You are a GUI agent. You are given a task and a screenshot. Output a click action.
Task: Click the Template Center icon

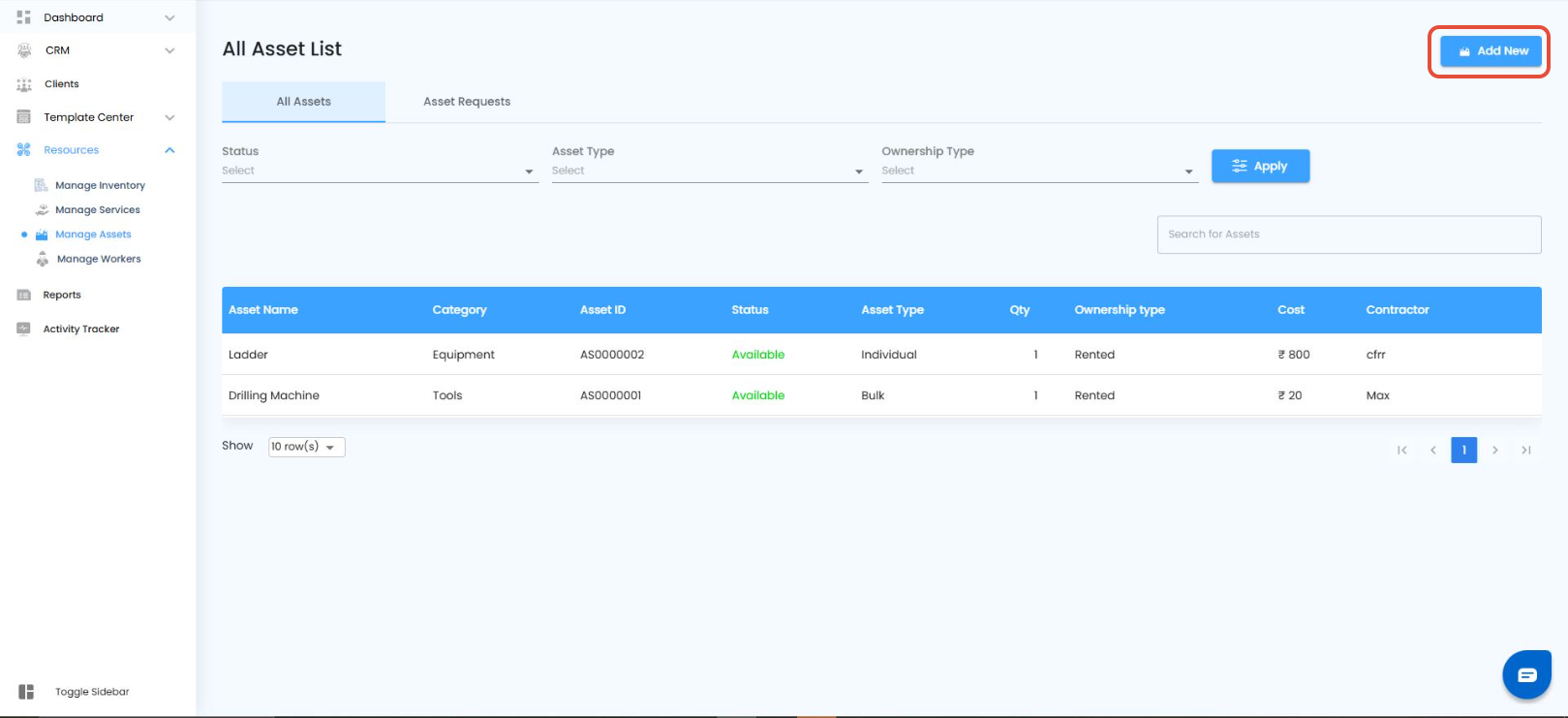click(x=24, y=117)
